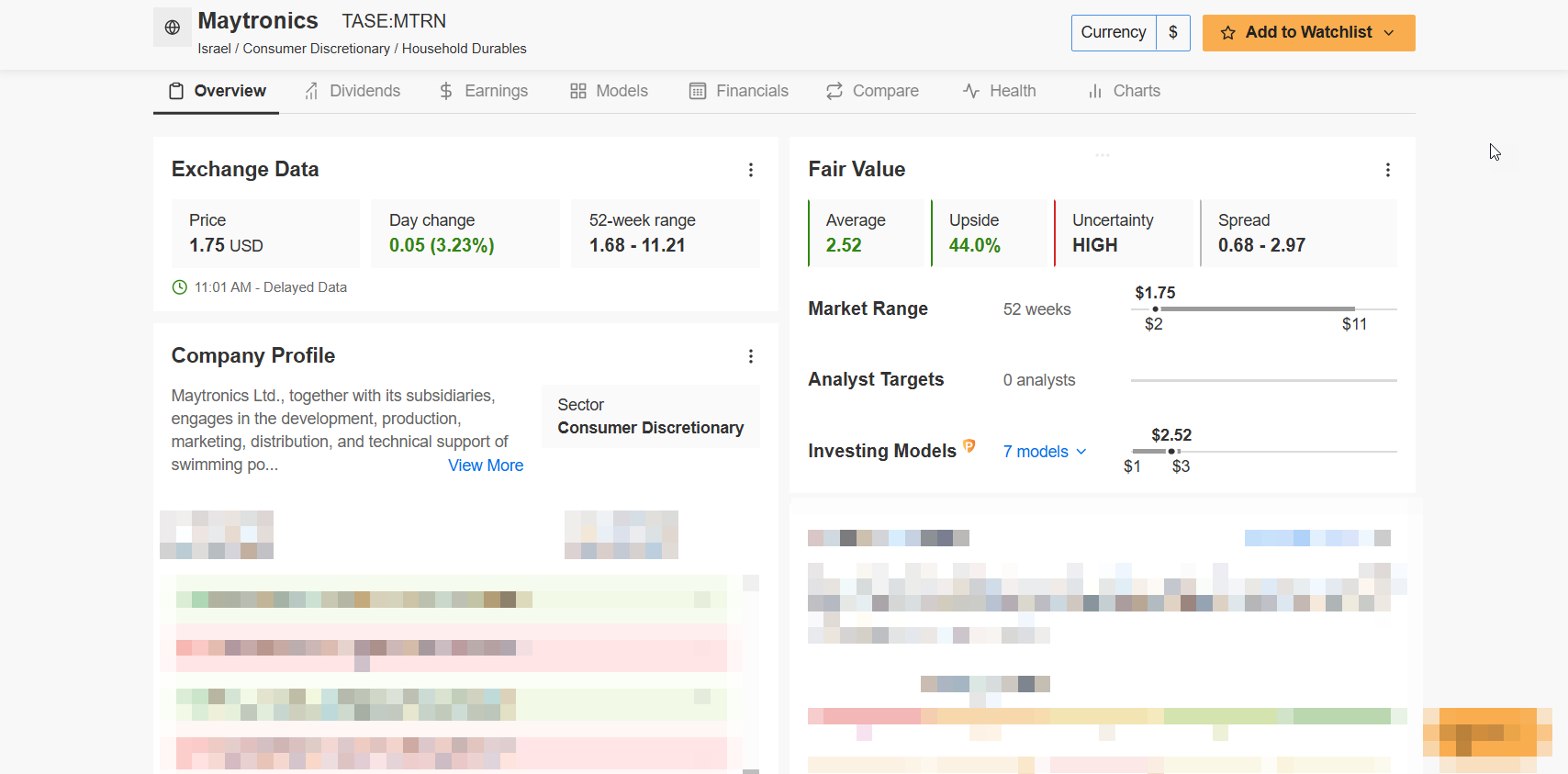Click the Sector Consumer Discretionary box
Image resolution: width=1568 pixels, height=774 pixels.
coord(651,416)
